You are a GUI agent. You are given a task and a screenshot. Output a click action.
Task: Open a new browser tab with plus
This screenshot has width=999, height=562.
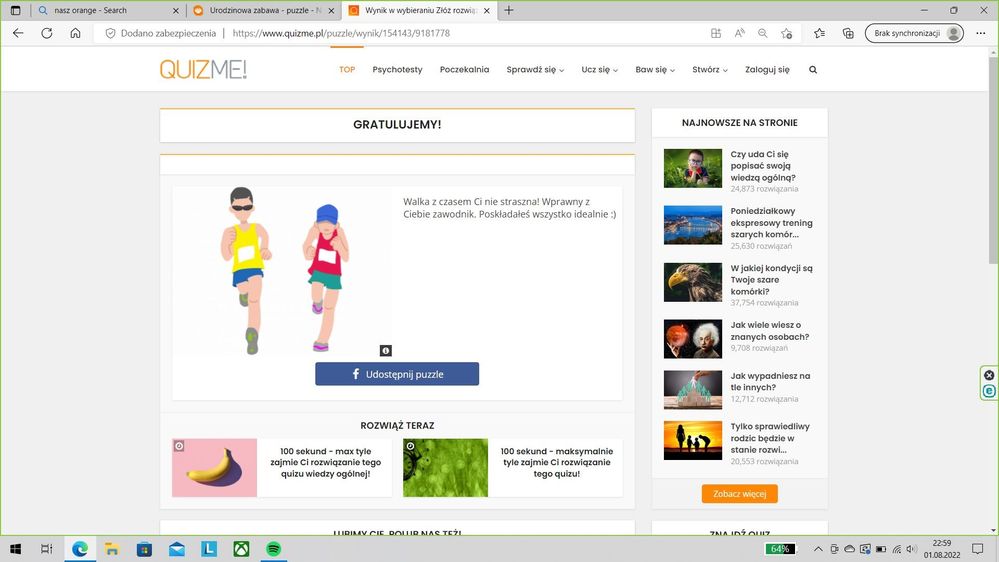[509, 10]
